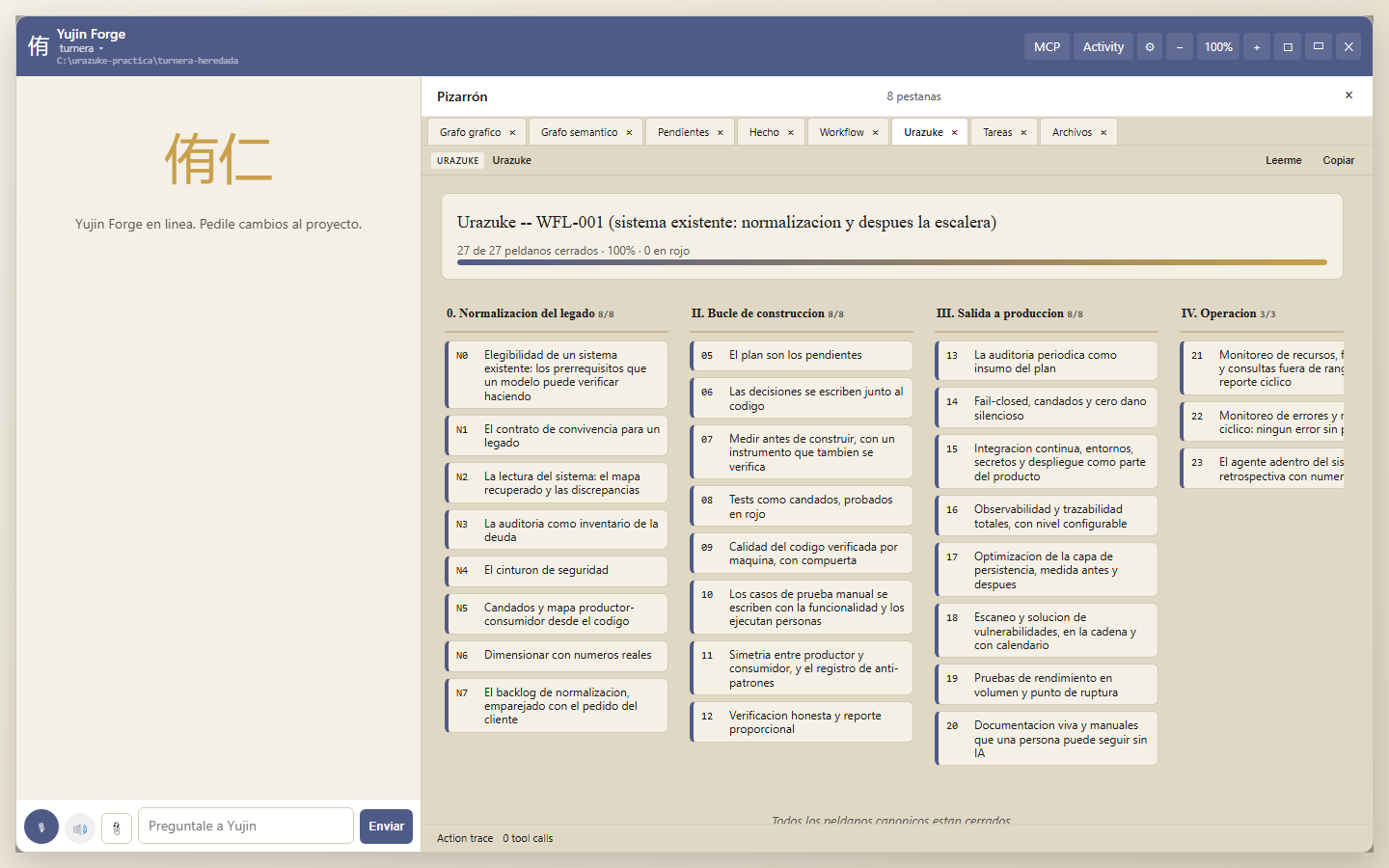Switch to the Pendientes tab
This screenshot has height=868, width=1389.
[x=683, y=133]
